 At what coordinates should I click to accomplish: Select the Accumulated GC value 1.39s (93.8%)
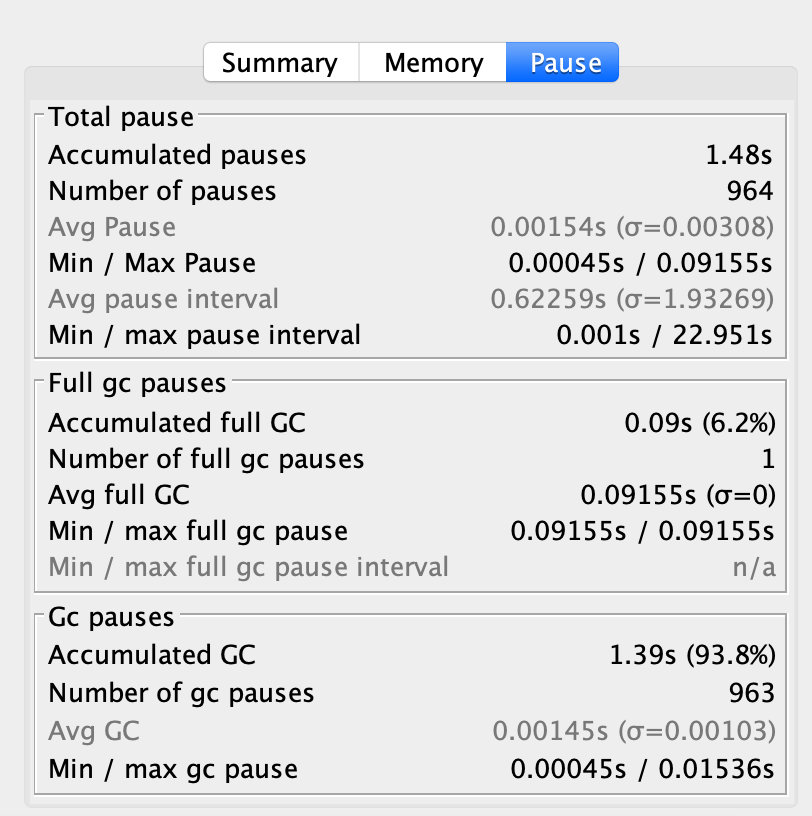point(692,655)
